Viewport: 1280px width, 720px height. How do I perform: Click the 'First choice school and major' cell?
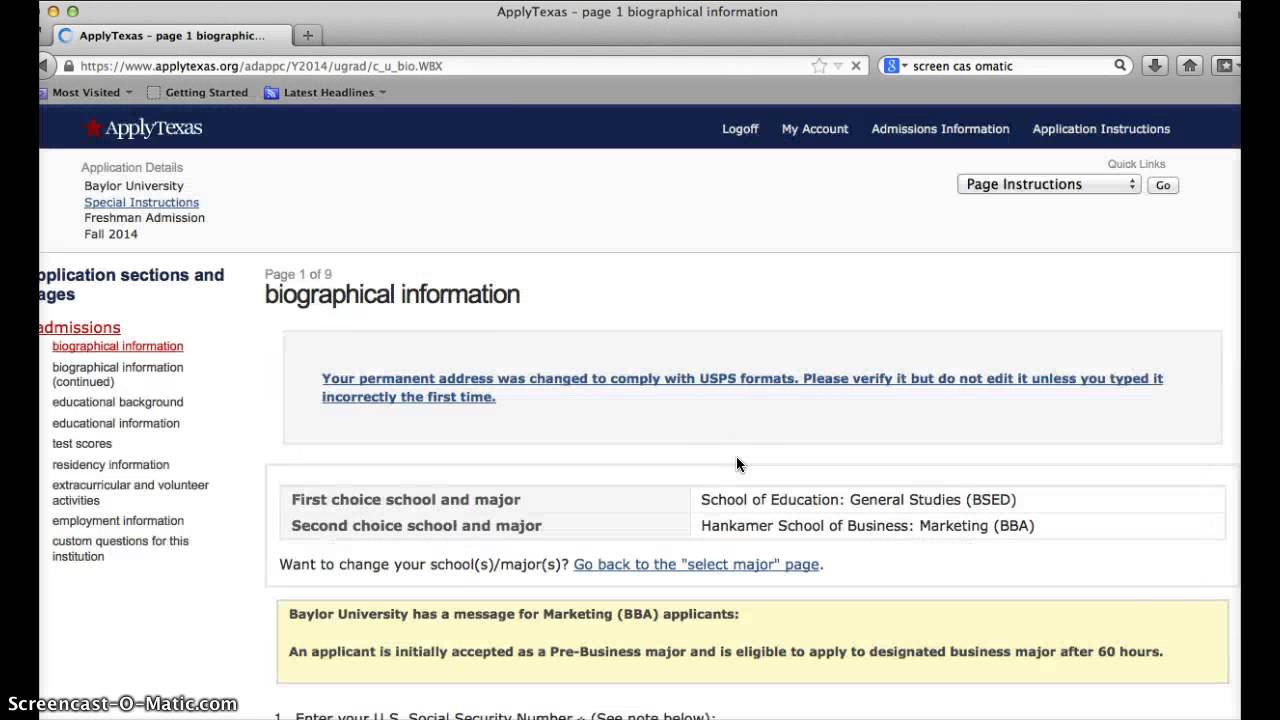pos(485,499)
